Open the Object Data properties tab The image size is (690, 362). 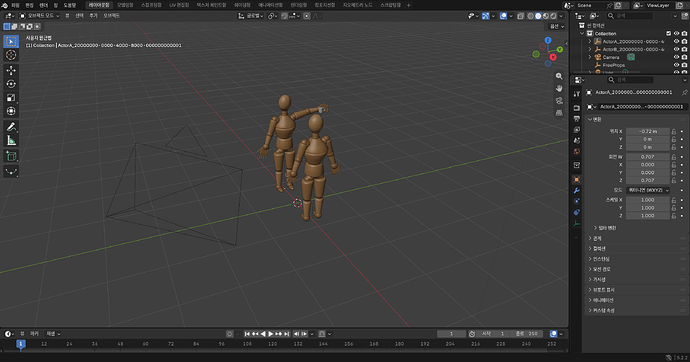click(x=576, y=223)
